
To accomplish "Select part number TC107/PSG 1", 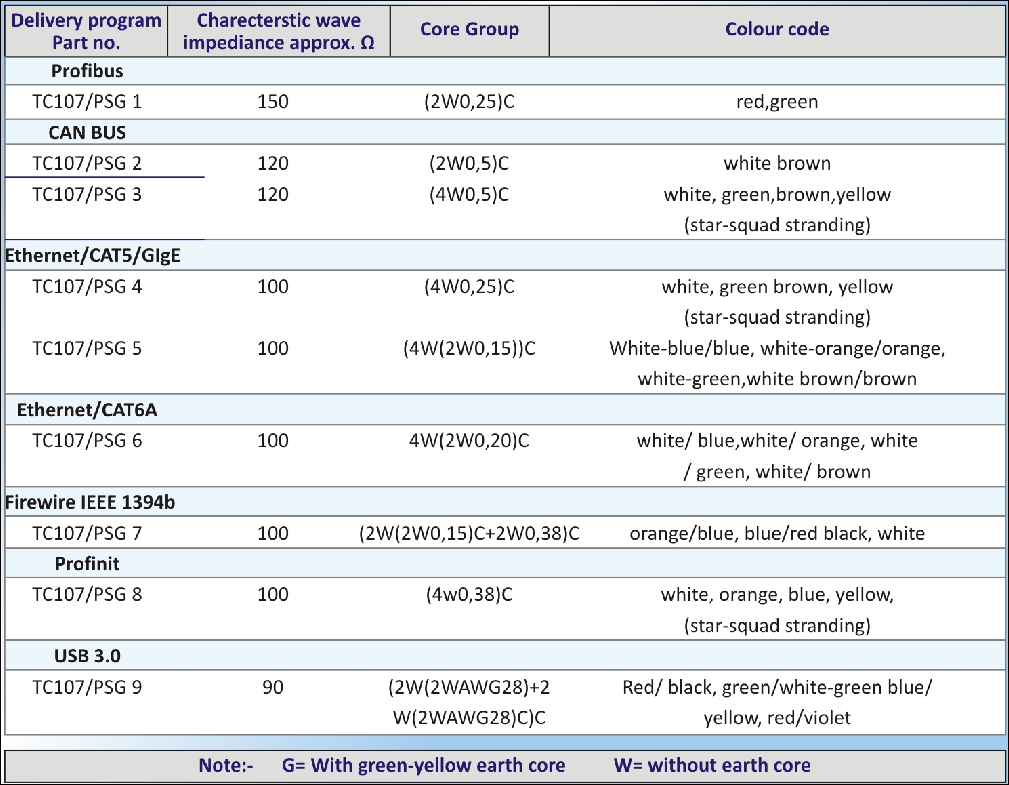I will pyautogui.click(x=87, y=102).
